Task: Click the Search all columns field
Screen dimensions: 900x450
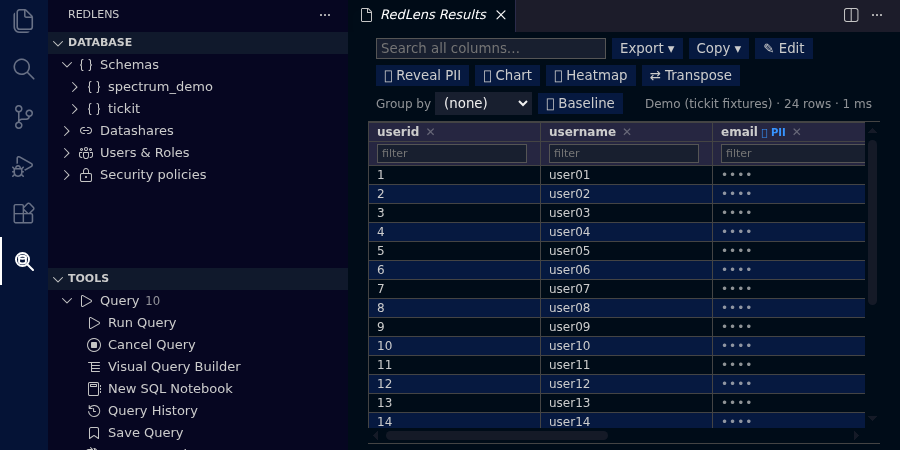Action: (491, 48)
